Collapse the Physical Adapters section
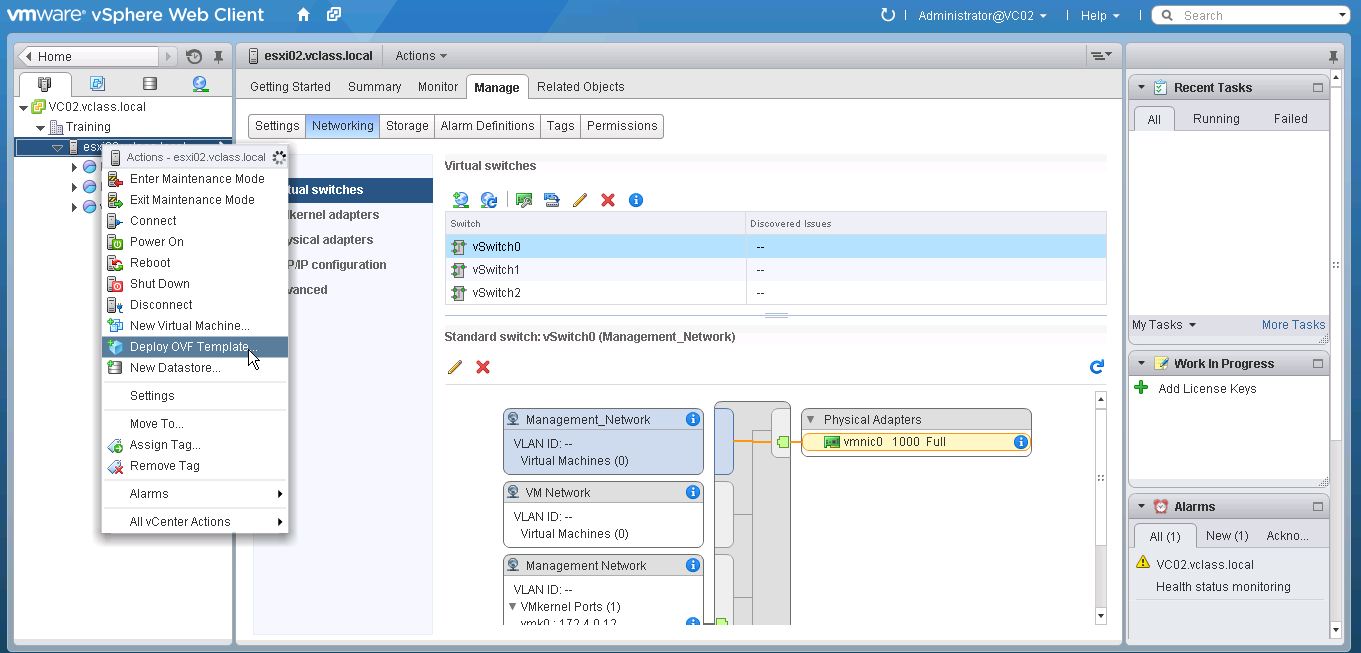The image size is (1361, 653). coord(811,420)
